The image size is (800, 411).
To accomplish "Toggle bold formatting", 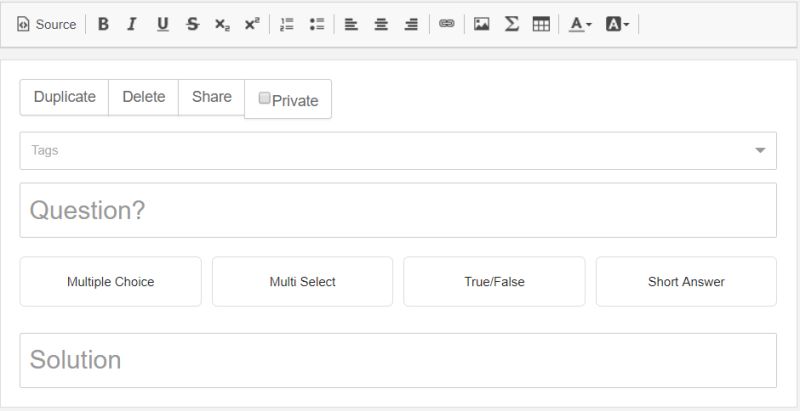I will 103,24.
